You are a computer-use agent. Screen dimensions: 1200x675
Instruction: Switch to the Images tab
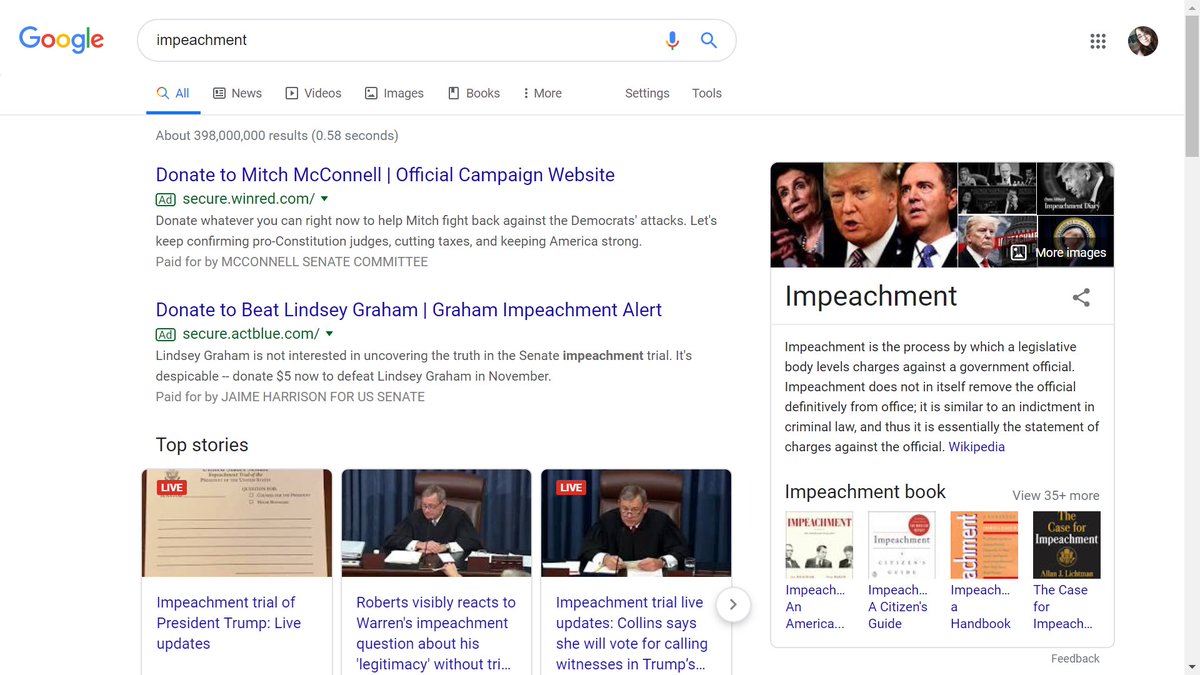click(x=394, y=93)
